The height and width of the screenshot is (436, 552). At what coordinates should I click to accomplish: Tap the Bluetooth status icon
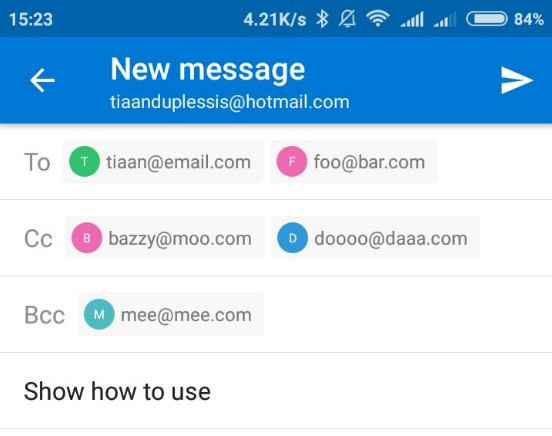point(322,19)
